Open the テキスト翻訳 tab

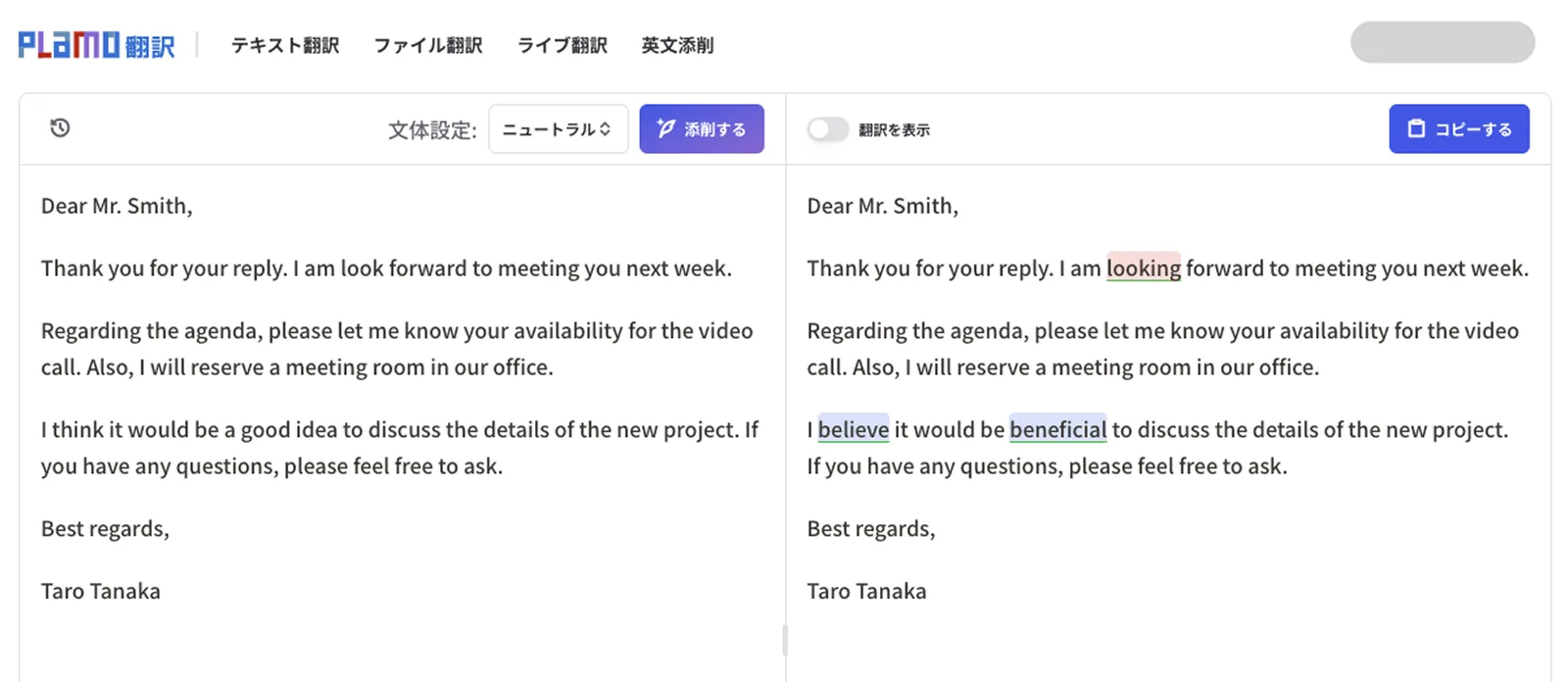[x=285, y=45]
